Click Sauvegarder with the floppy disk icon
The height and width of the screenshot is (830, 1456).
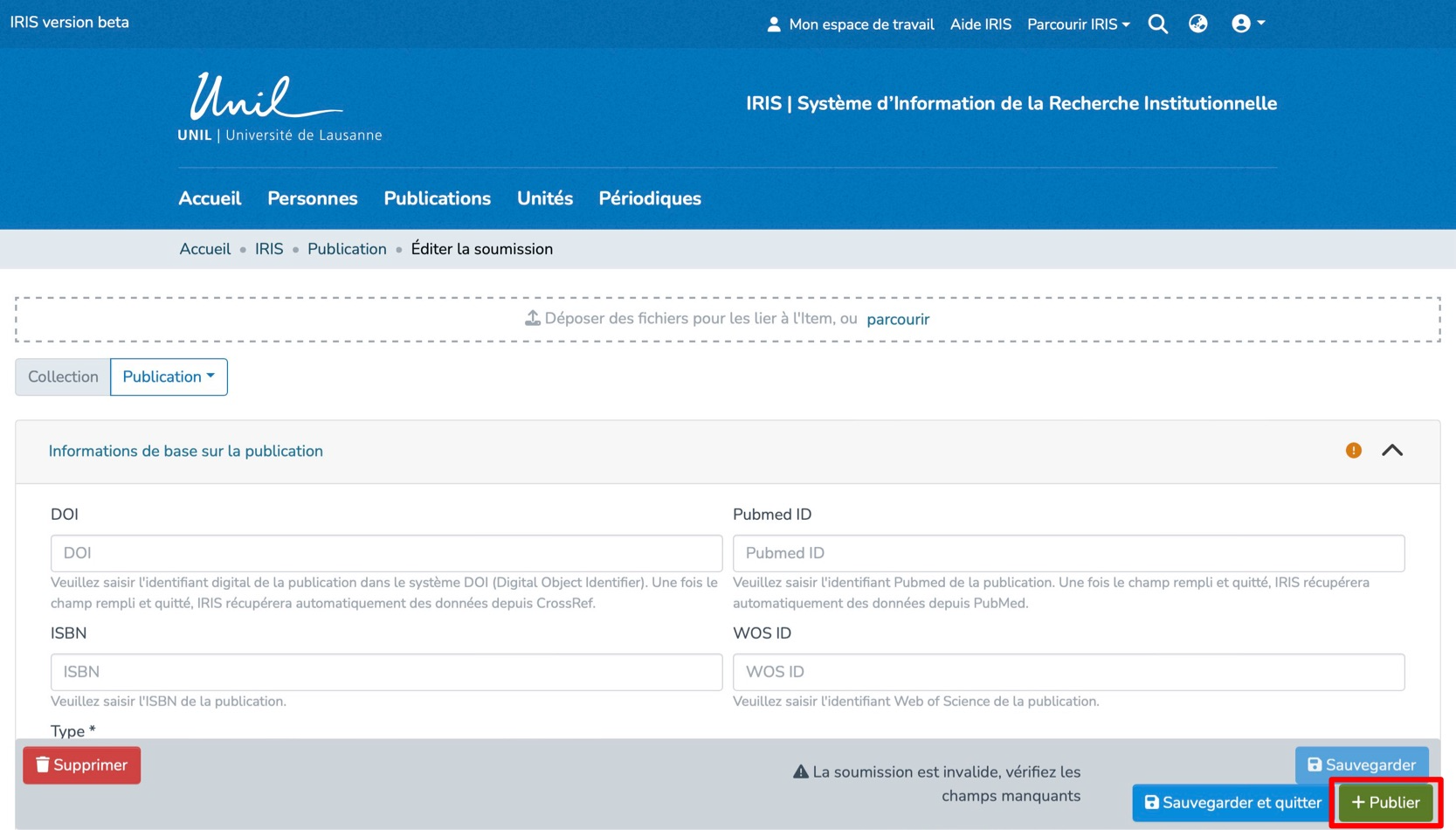coord(1361,765)
